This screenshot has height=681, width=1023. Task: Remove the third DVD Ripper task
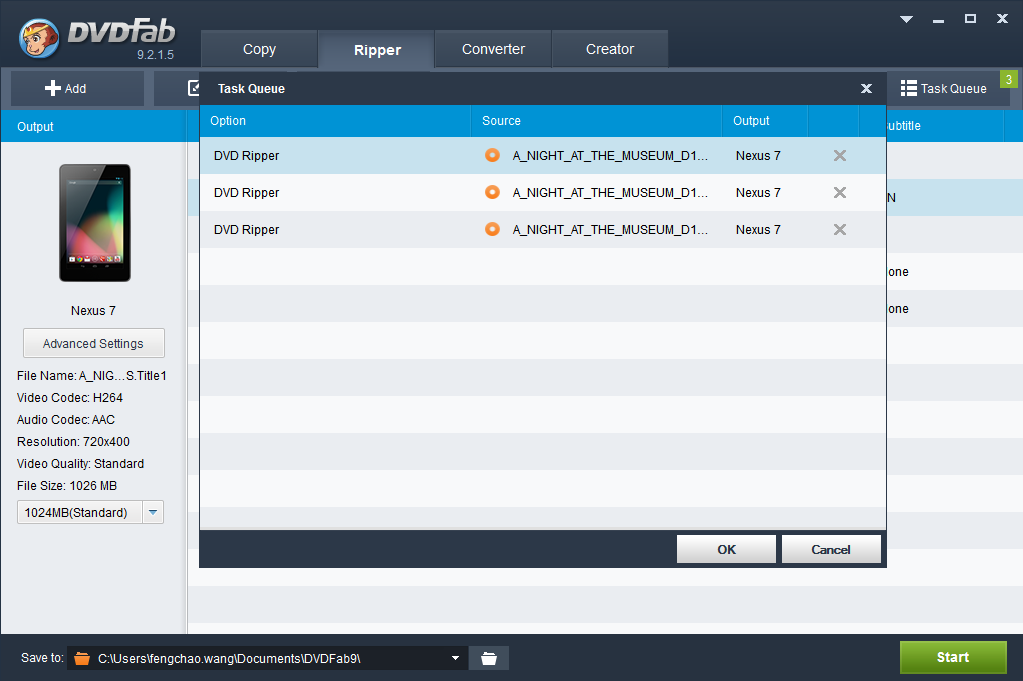(x=840, y=230)
